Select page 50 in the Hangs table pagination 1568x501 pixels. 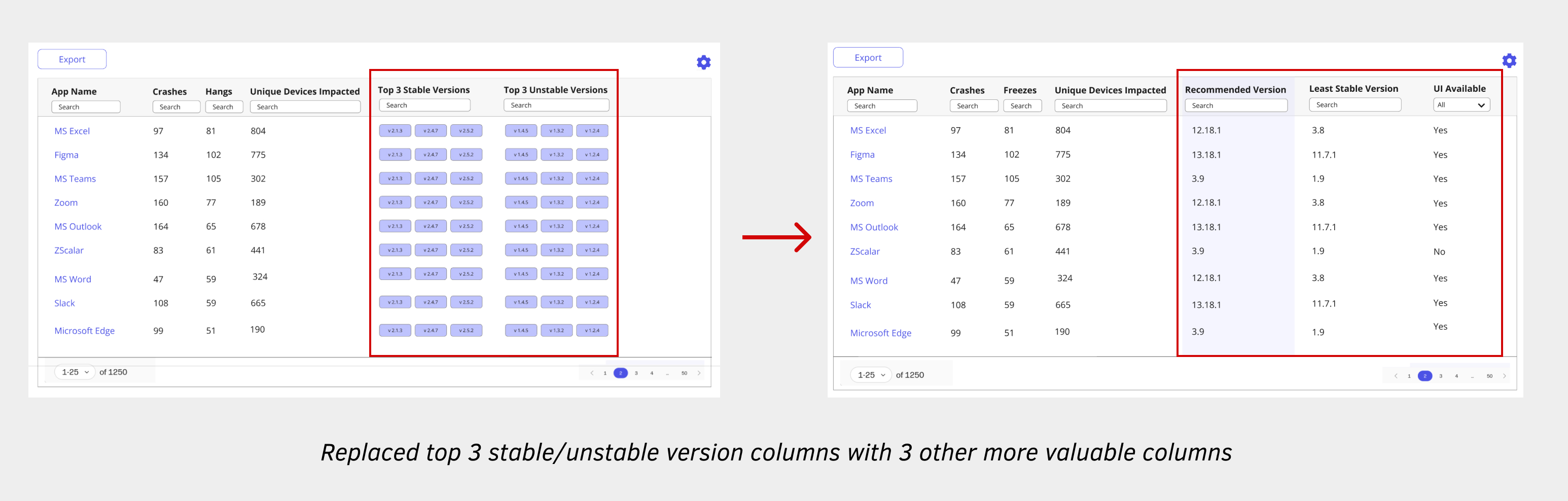pyautogui.click(x=684, y=373)
